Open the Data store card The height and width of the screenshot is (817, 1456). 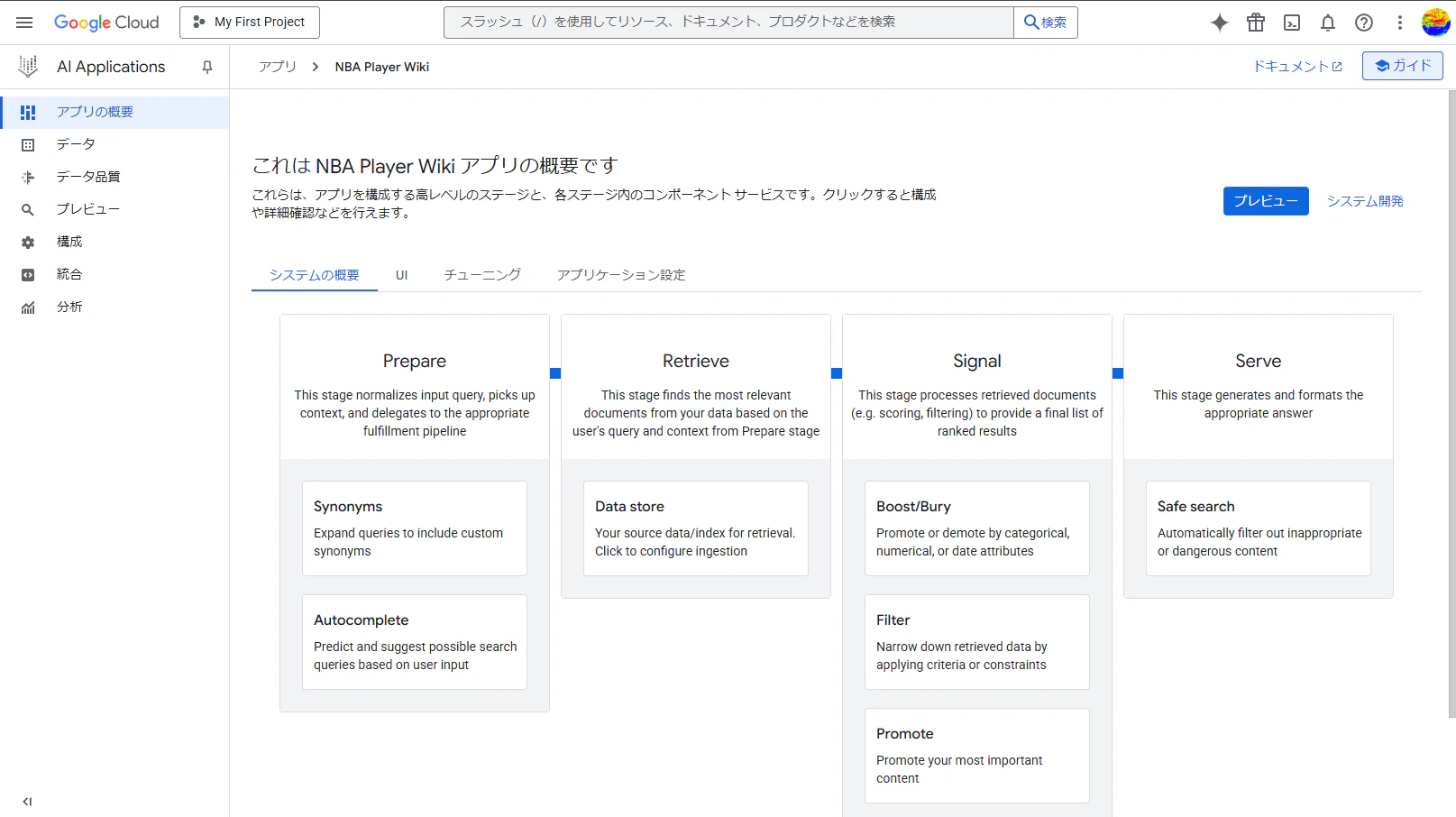696,528
